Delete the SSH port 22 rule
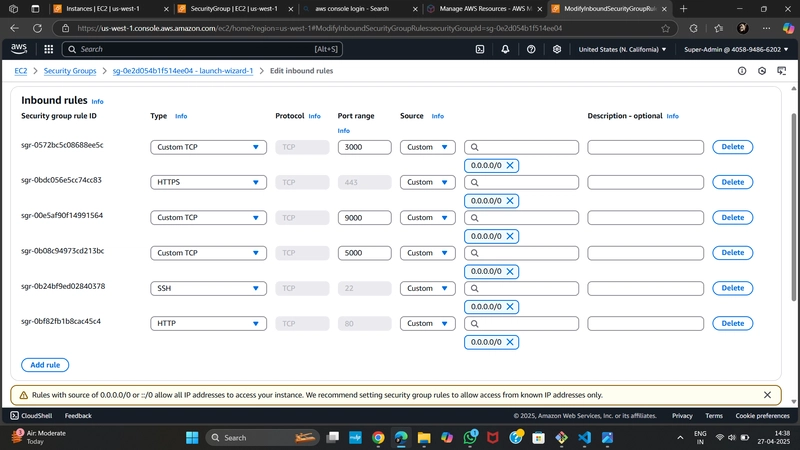The width and height of the screenshot is (800, 450). (x=733, y=288)
